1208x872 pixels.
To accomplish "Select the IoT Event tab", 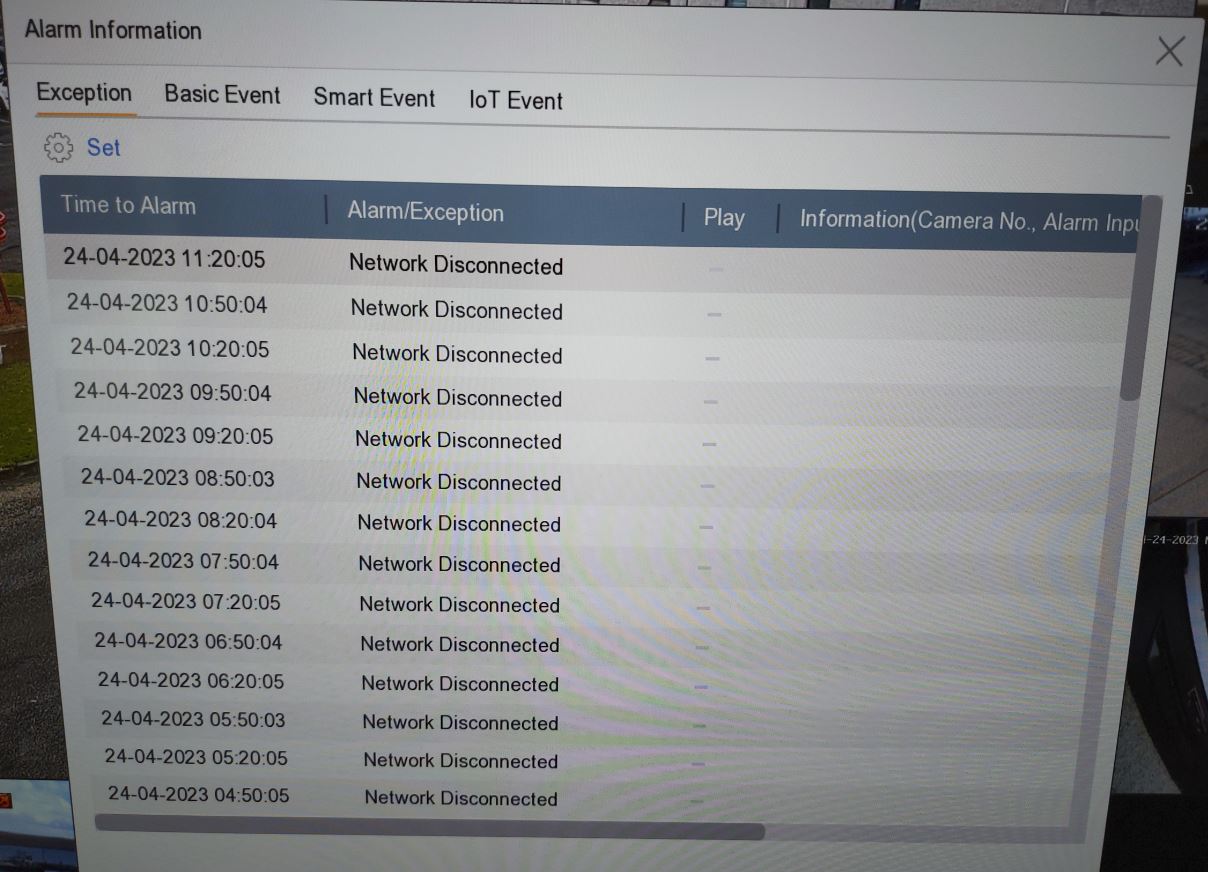I will click(x=515, y=100).
